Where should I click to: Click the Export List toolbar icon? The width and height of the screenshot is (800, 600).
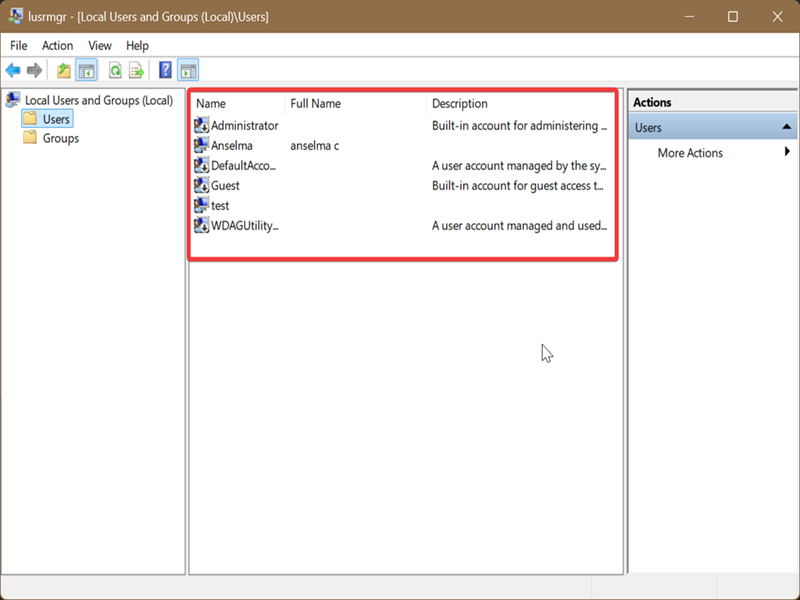(x=137, y=70)
